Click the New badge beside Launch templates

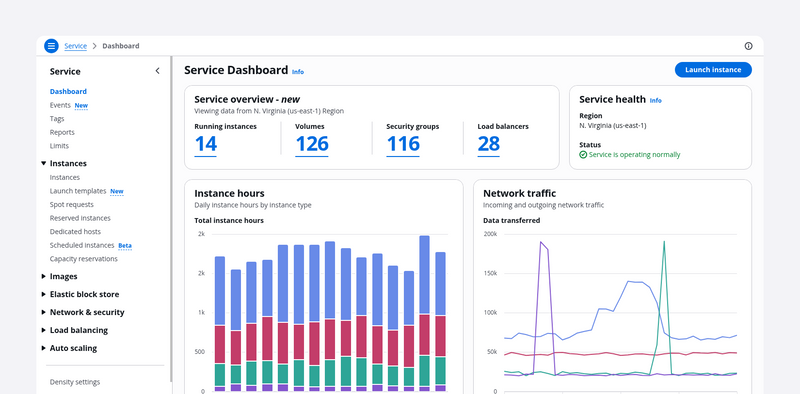pos(117,191)
